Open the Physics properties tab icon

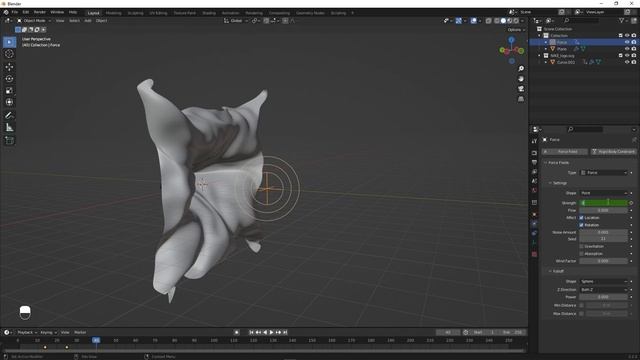click(x=534, y=224)
